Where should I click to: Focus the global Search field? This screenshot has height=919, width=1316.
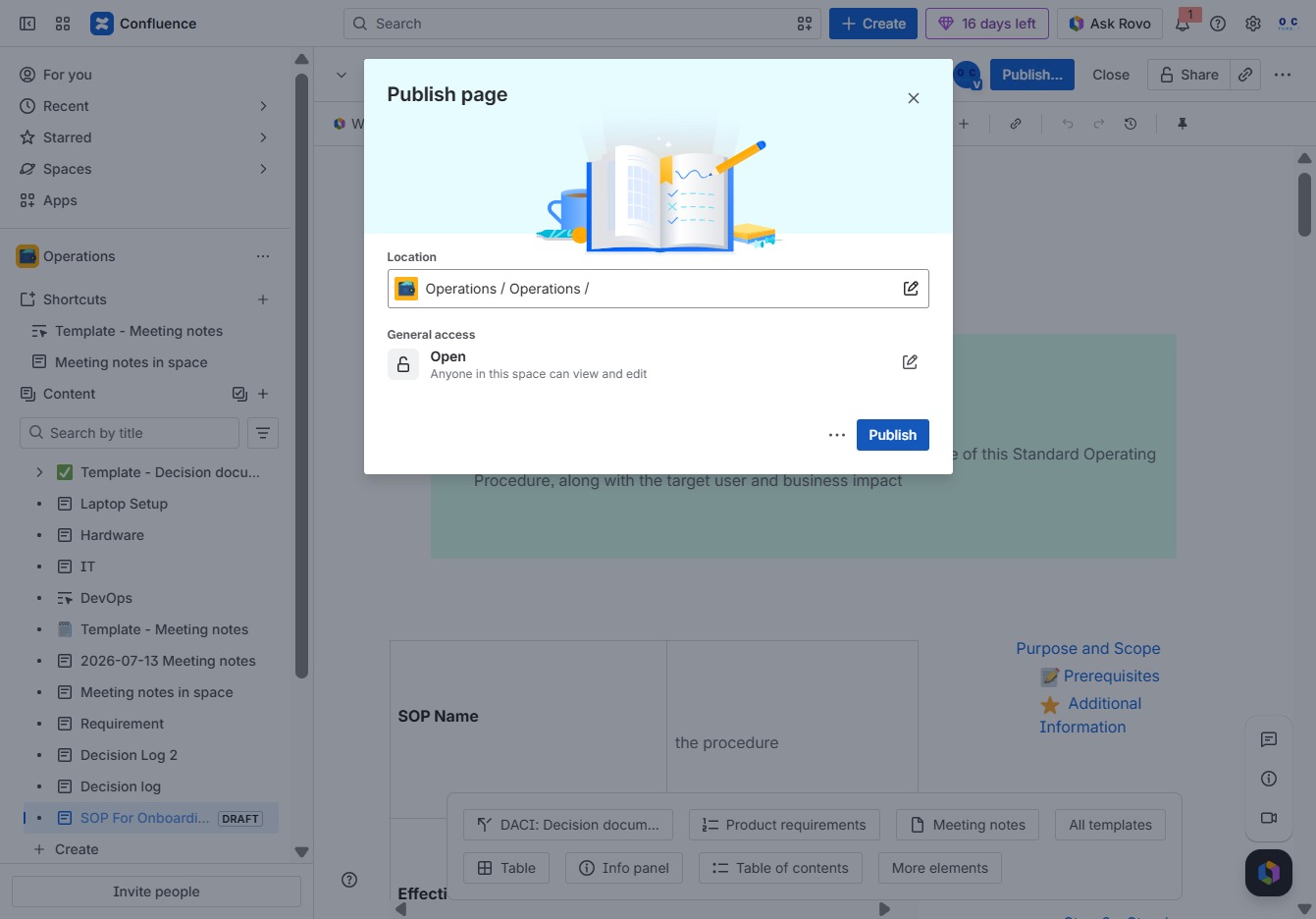[x=583, y=24]
